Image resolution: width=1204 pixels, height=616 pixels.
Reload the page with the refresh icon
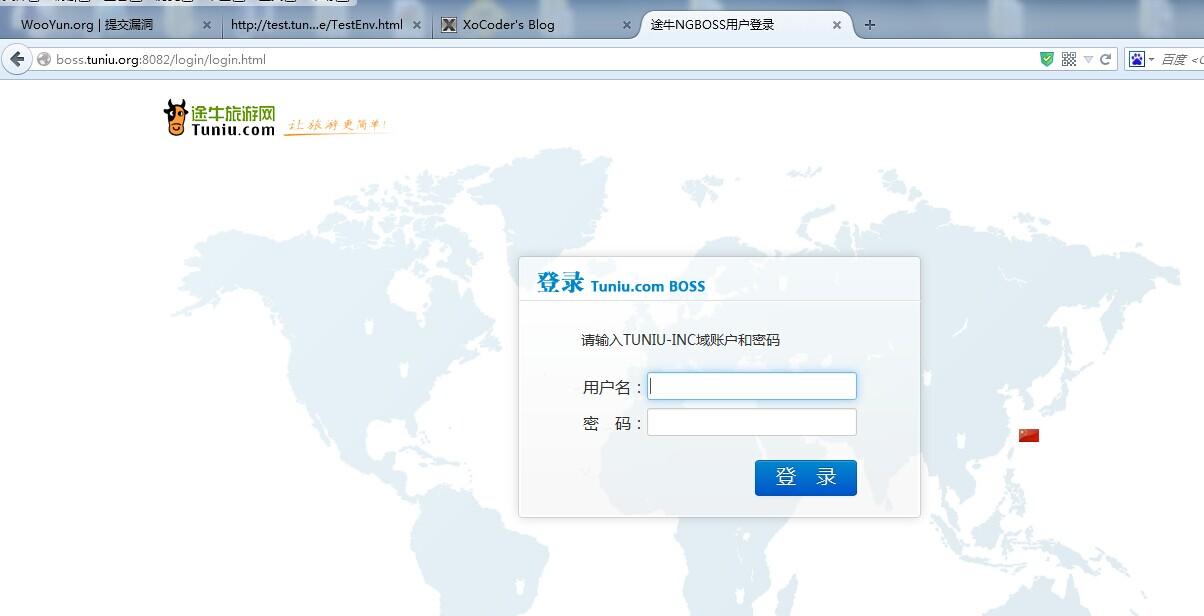[x=1106, y=59]
